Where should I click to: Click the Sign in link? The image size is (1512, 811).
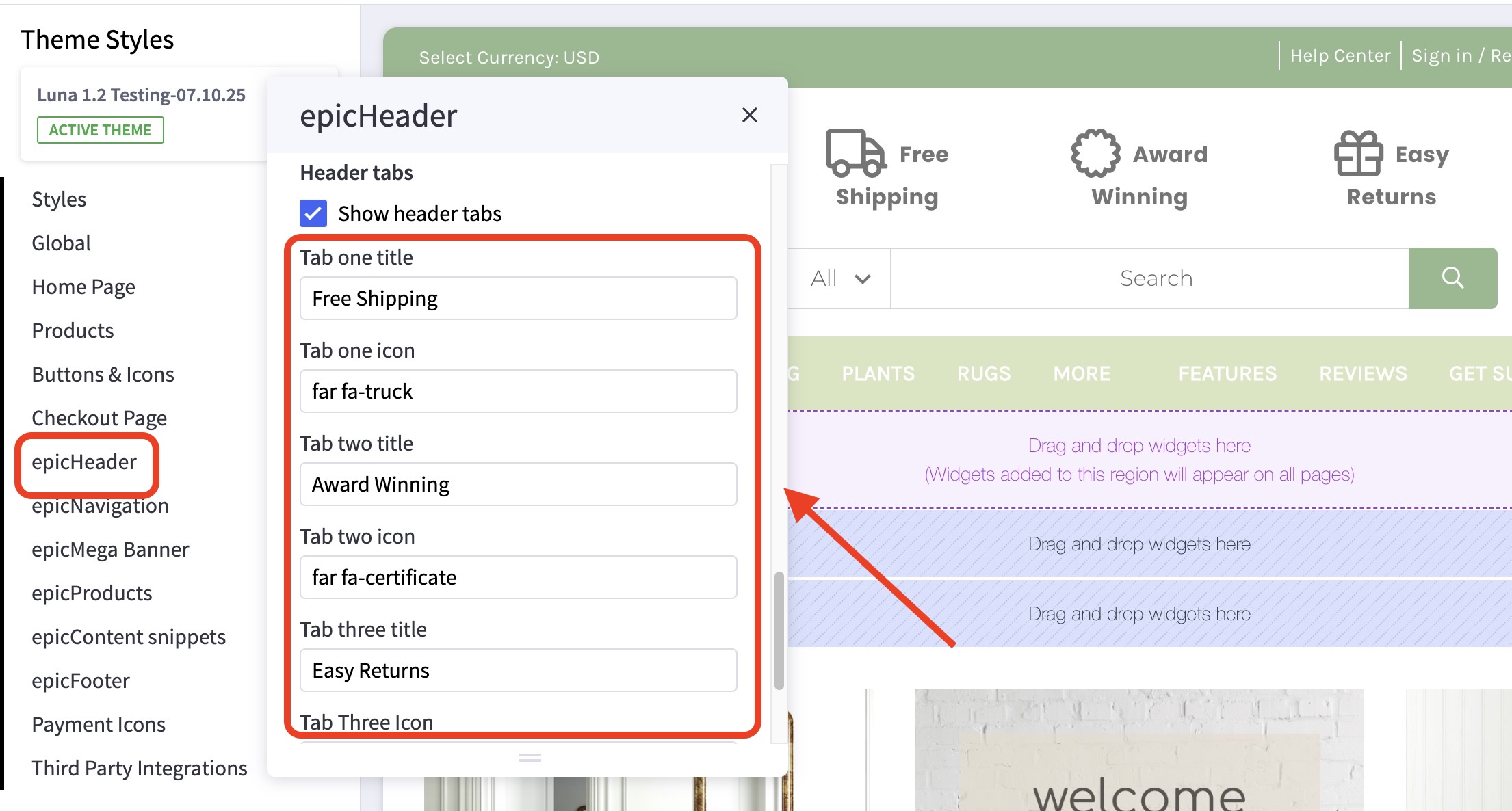tap(1442, 55)
